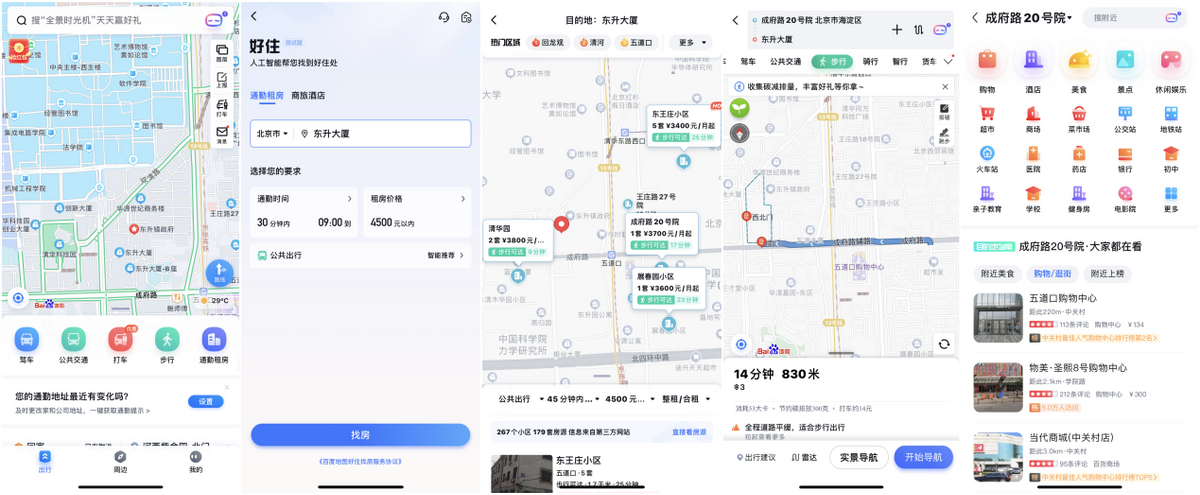Image resolution: width=1200 pixels, height=495 pixels.
Task: Open the 北京市 city dropdown
Action: (273, 133)
